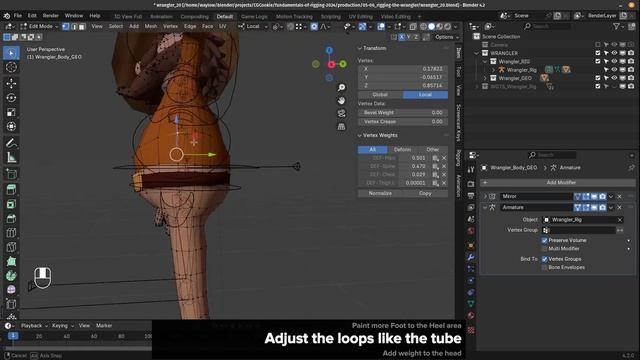Click the Vertex Group input field

[578, 230]
